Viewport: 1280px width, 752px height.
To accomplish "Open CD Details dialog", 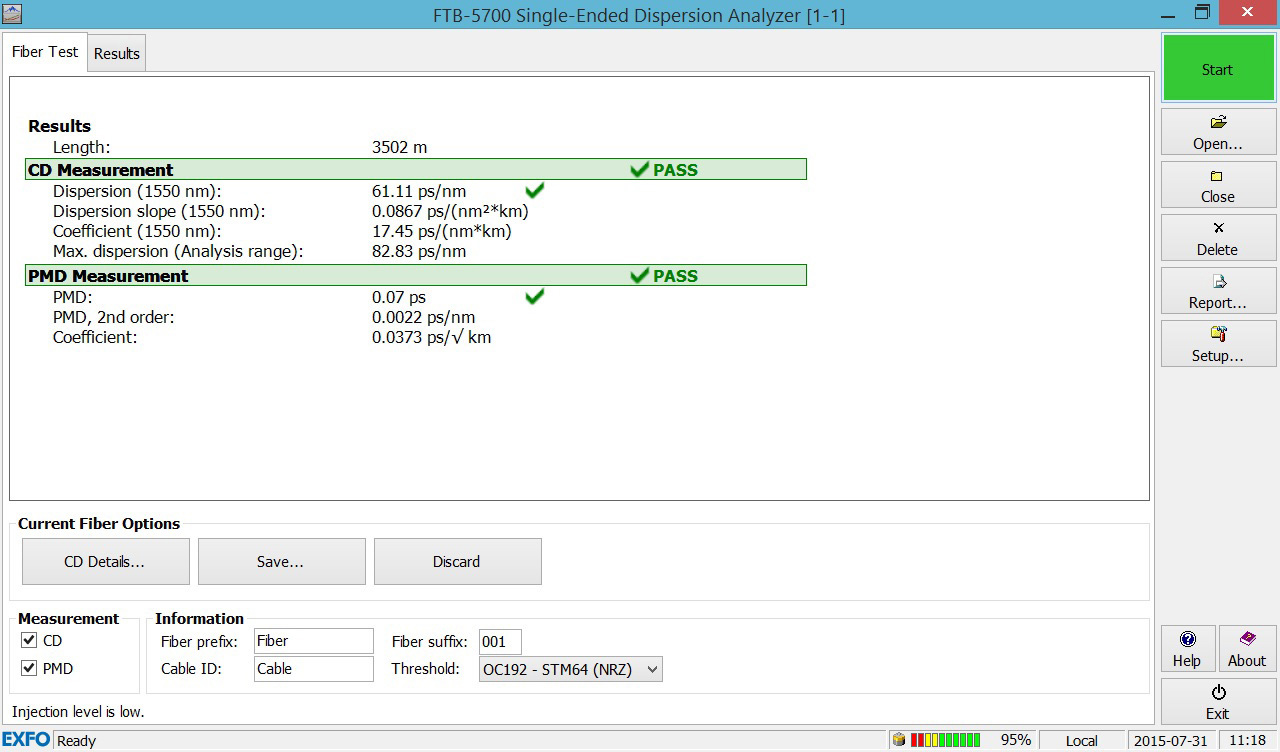I will tap(105, 562).
